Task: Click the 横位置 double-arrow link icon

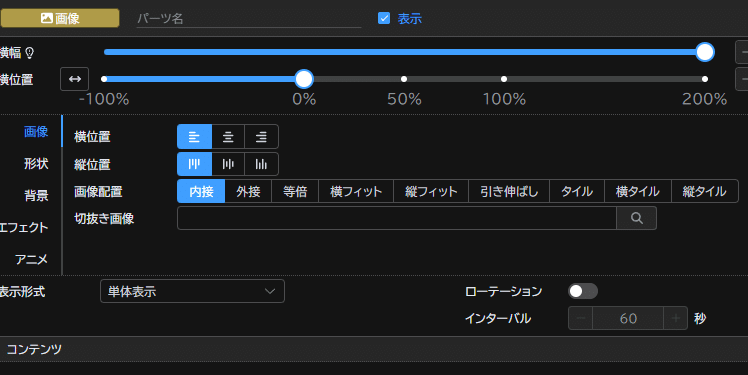Action: point(74,79)
